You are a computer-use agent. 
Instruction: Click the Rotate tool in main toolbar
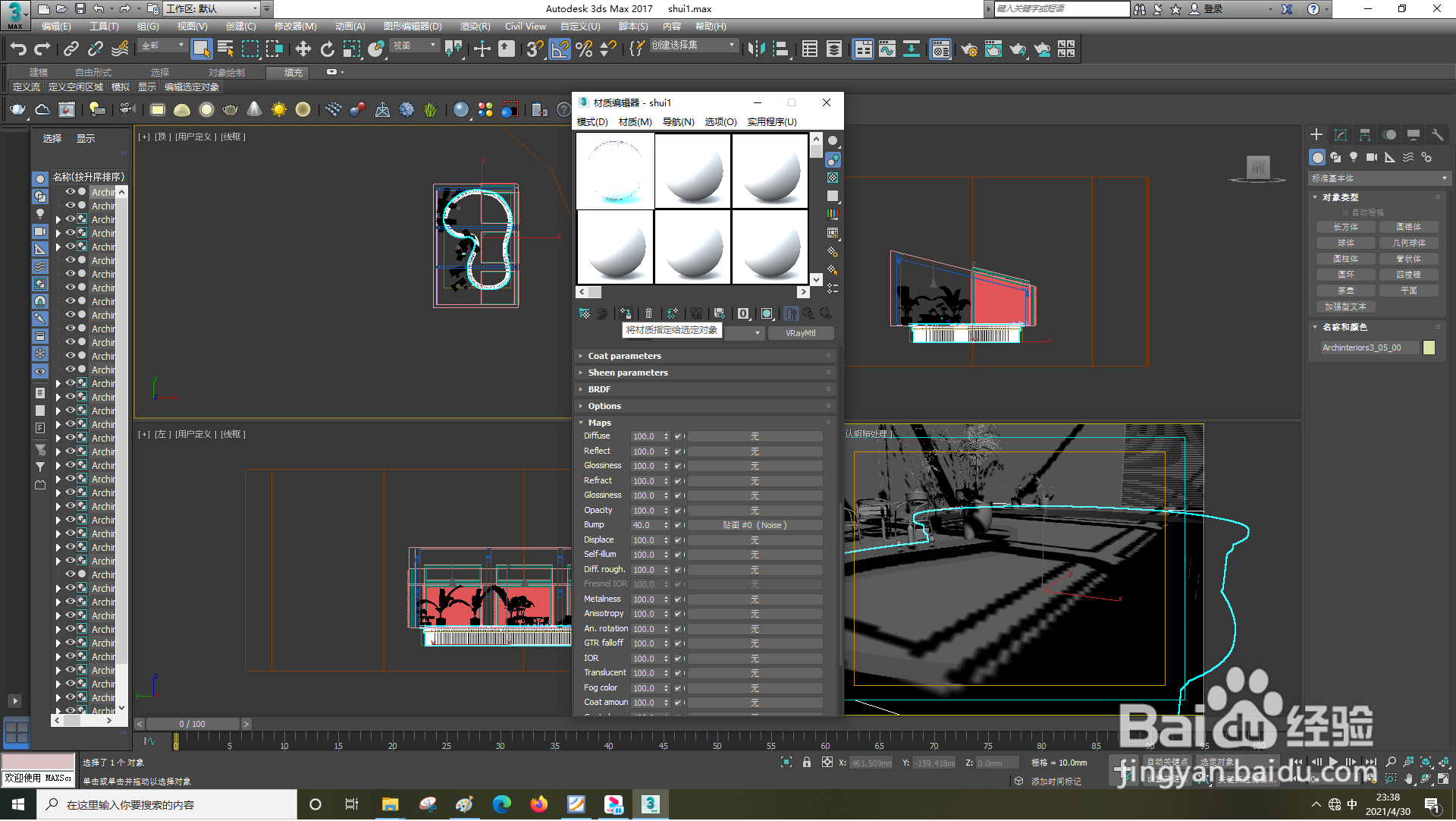327,49
